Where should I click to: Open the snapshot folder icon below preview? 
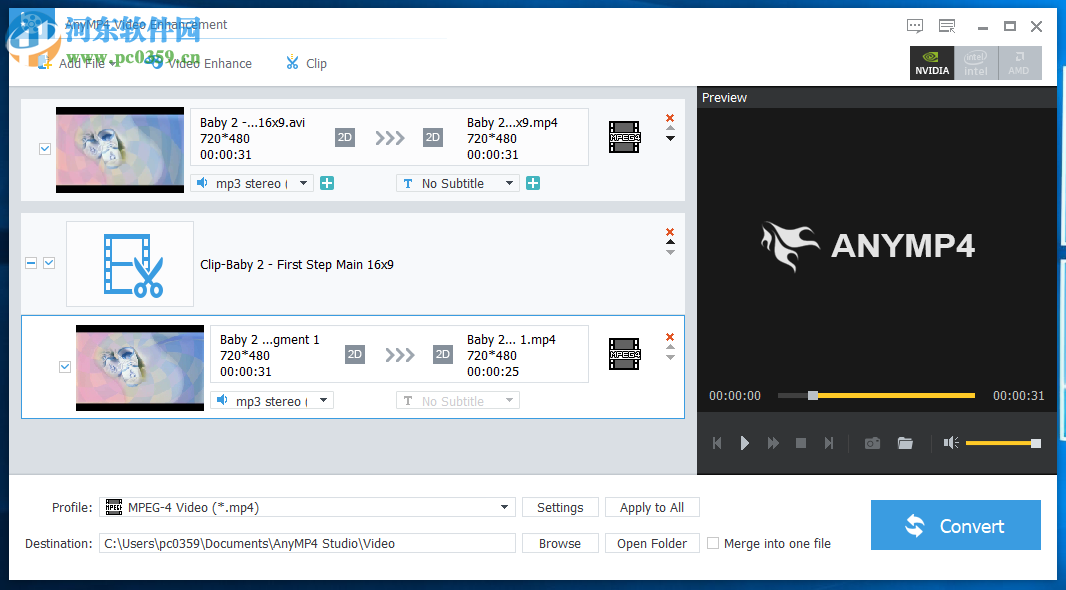coord(905,442)
